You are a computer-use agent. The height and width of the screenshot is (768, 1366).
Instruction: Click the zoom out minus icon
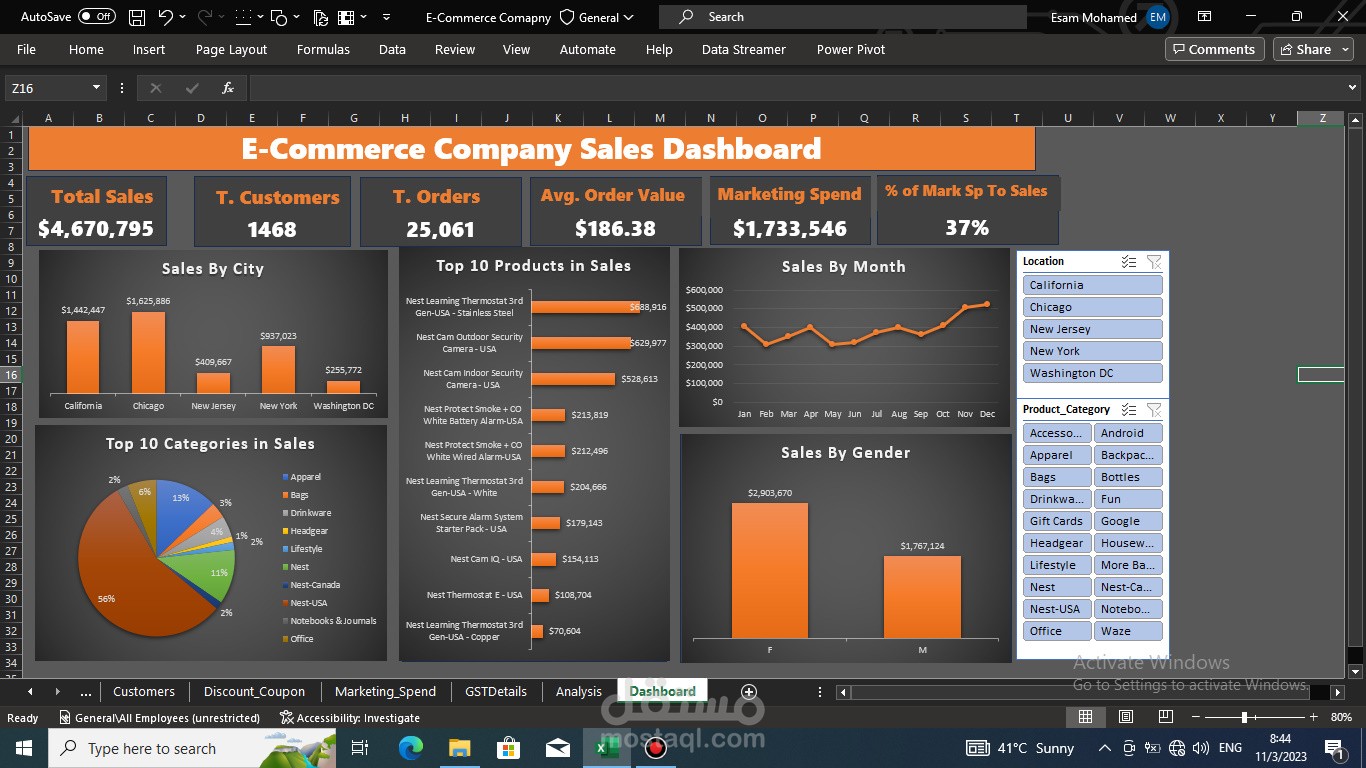[1196, 718]
